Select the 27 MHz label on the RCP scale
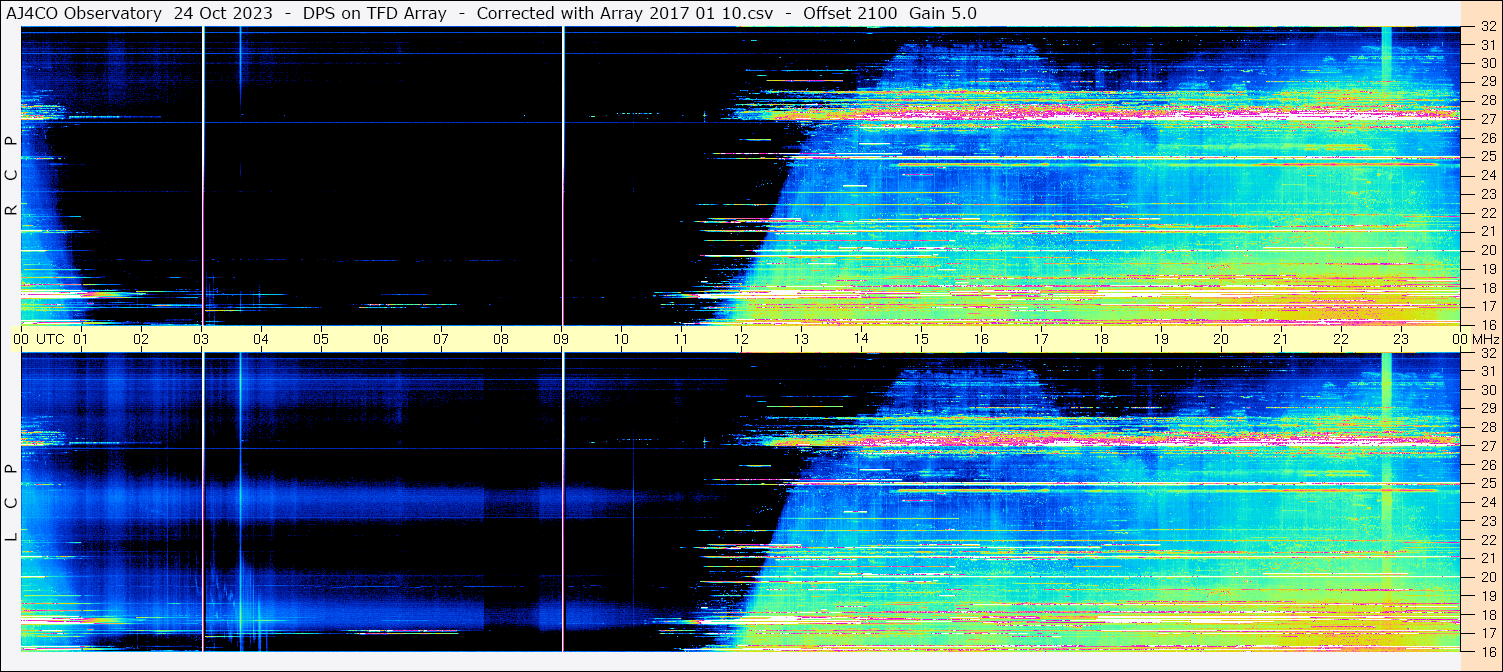This screenshot has width=1503, height=672. click(1487, 119)
